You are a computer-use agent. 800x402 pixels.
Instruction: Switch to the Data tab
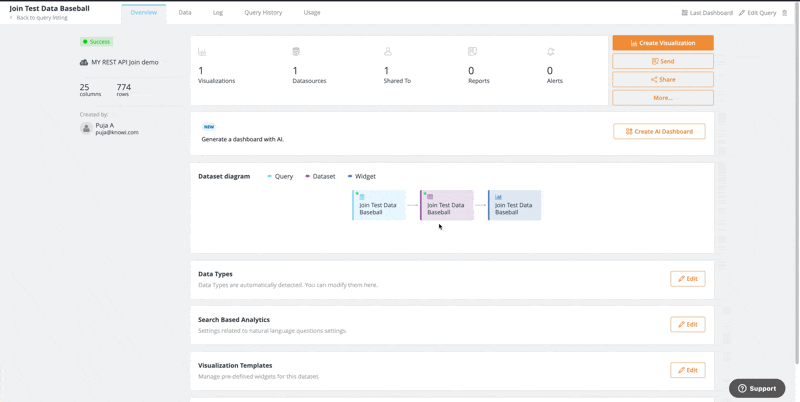(x=185, y=13)
